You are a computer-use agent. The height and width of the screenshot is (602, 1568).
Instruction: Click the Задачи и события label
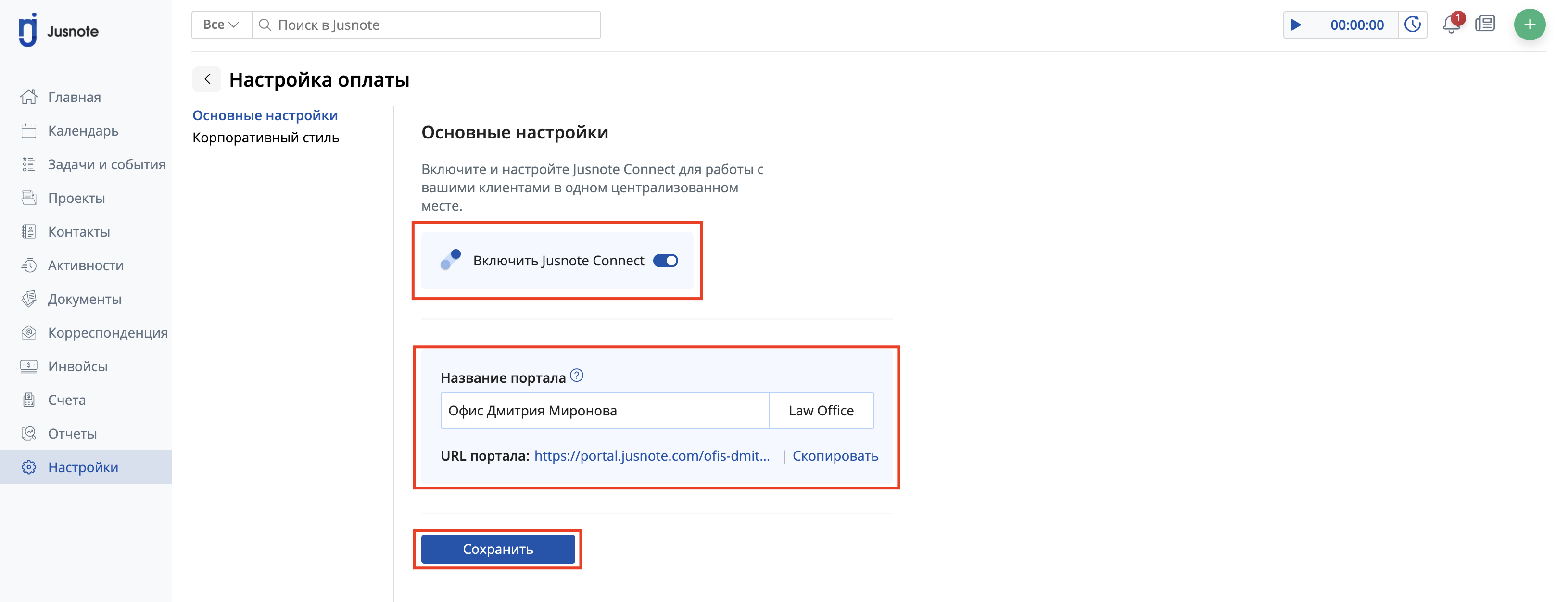(x=106, y=164)
